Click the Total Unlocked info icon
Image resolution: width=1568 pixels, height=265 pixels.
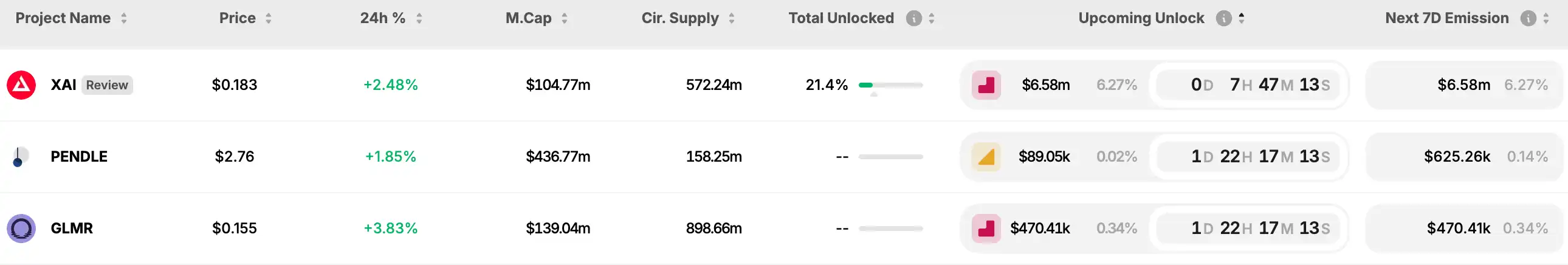pyautogui.click(x=913, y=18)
